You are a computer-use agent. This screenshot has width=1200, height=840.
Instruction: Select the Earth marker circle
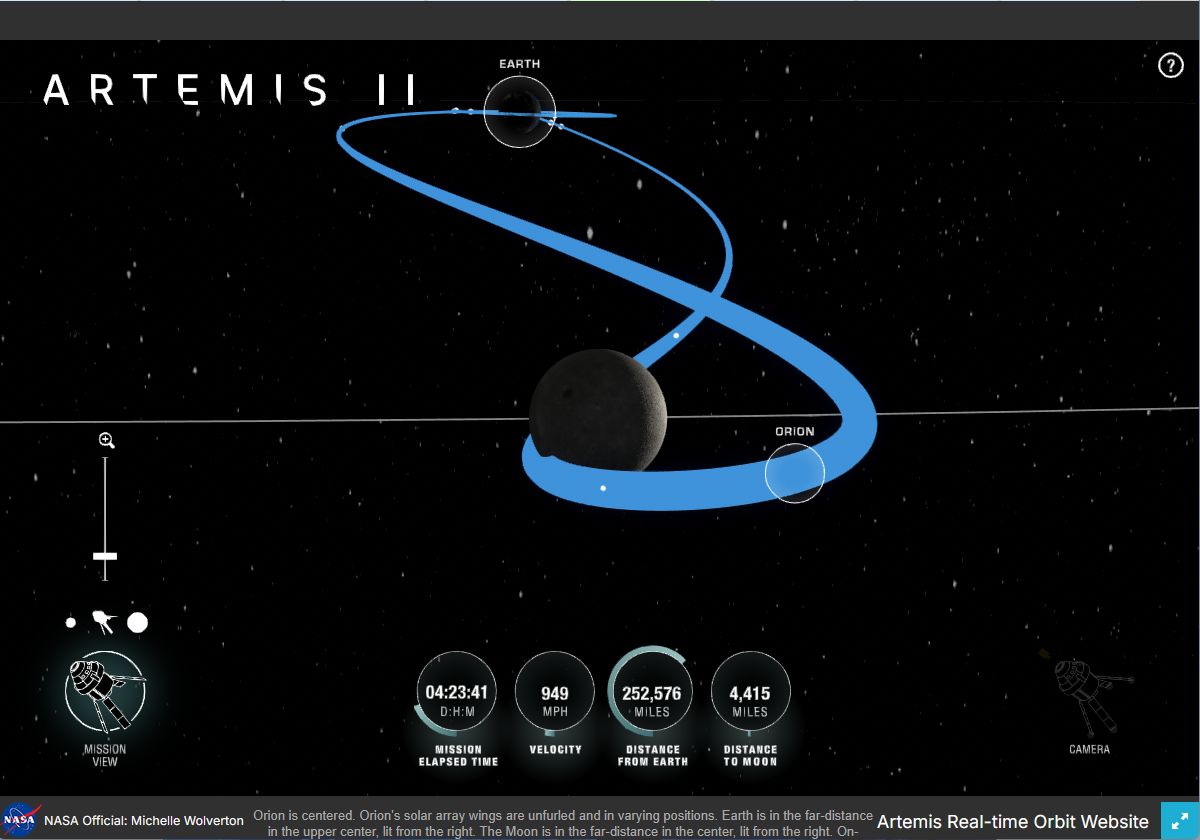[519, 112]
